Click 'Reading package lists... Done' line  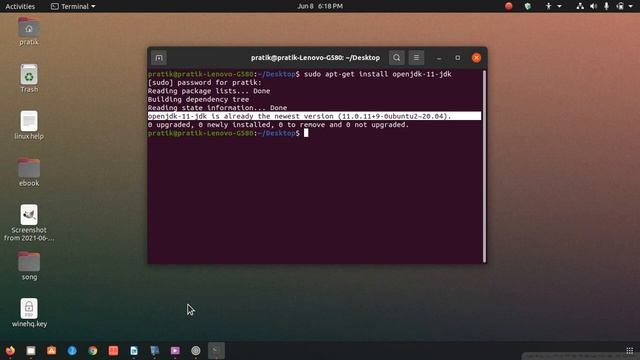tap(209, 91)
